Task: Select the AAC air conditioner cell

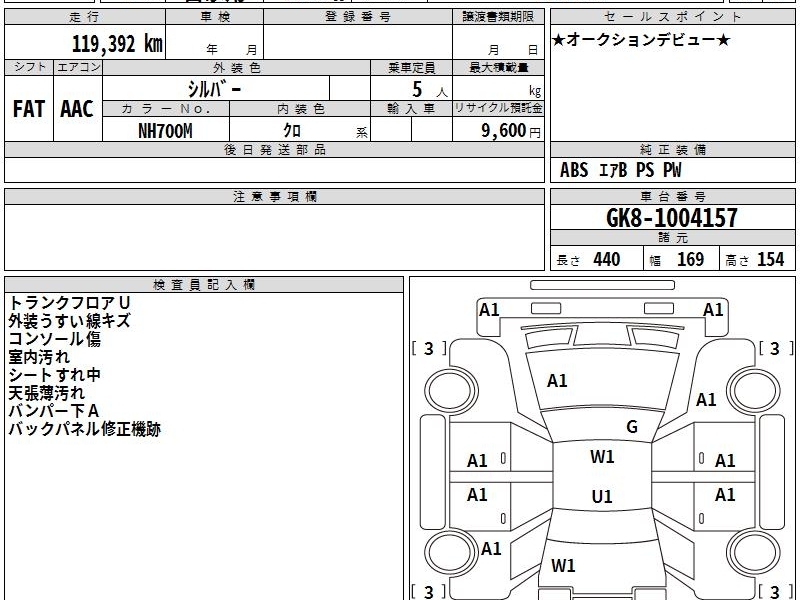Action: pyautogui.click(x=78, y=109)
